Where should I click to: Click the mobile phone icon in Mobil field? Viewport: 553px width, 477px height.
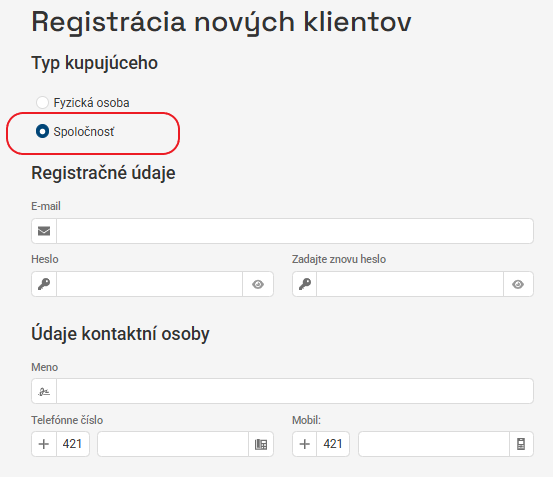pos(521,444)
